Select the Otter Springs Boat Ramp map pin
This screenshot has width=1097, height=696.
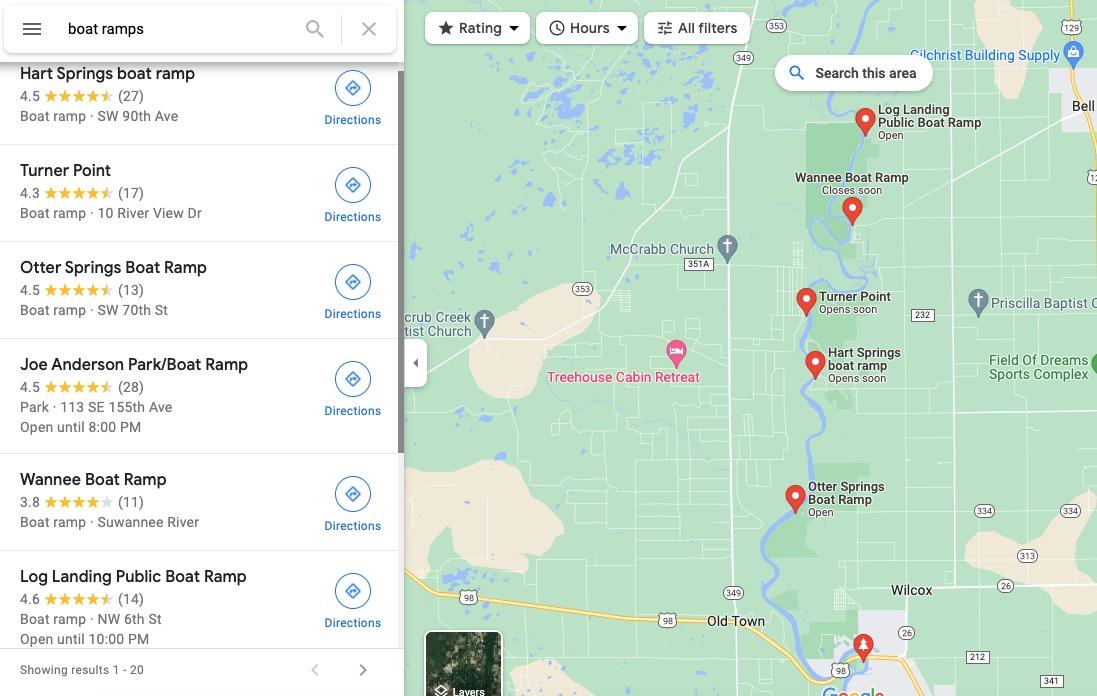click(x=795, y=498)
